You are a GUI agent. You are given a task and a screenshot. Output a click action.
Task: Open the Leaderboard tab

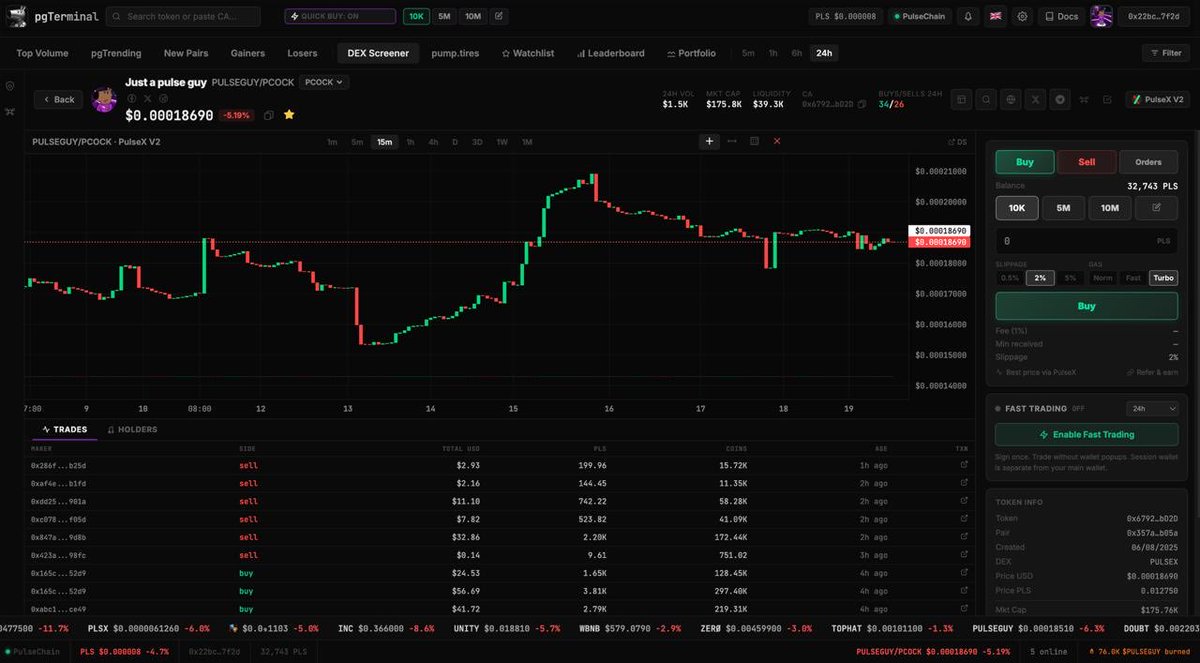609,53
